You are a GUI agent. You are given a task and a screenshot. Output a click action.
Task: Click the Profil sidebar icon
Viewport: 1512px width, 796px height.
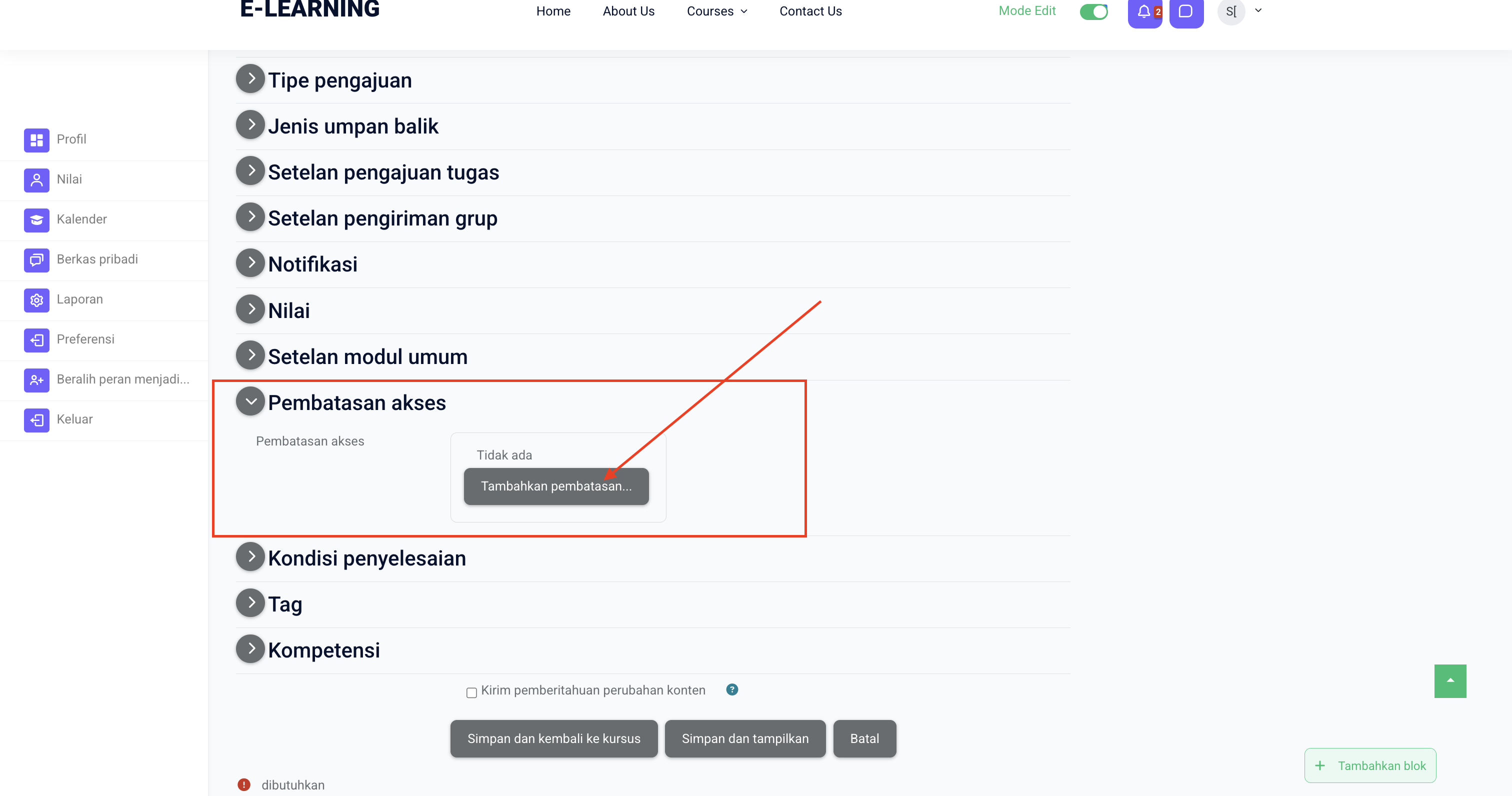(x=36, y=139)
